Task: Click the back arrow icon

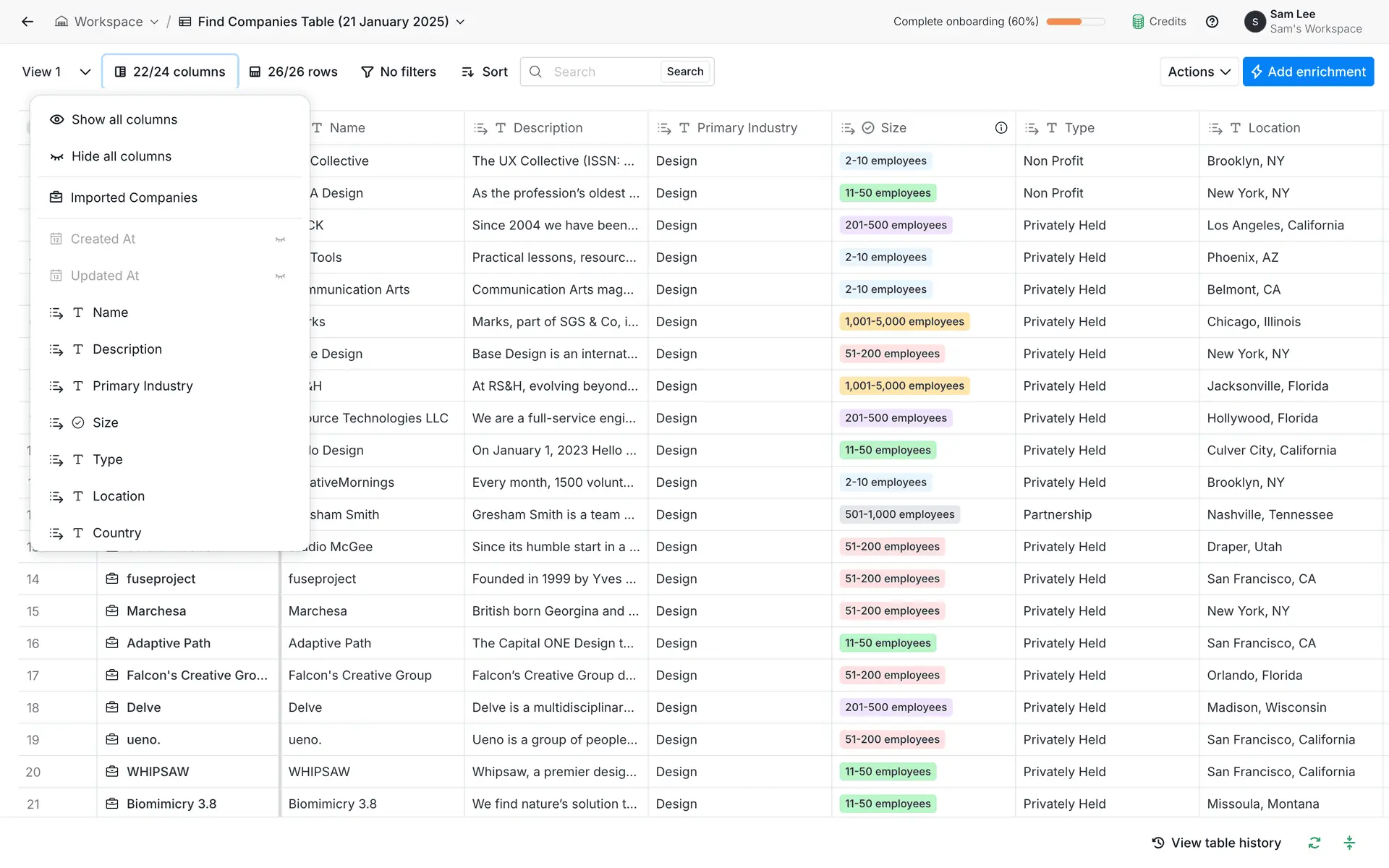Action: coord(27,22)
